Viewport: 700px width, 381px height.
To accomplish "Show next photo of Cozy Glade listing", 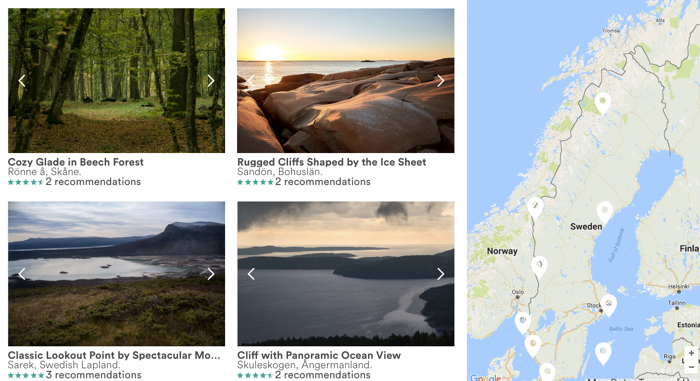I will pyautogui.click(x=211, y=81).
